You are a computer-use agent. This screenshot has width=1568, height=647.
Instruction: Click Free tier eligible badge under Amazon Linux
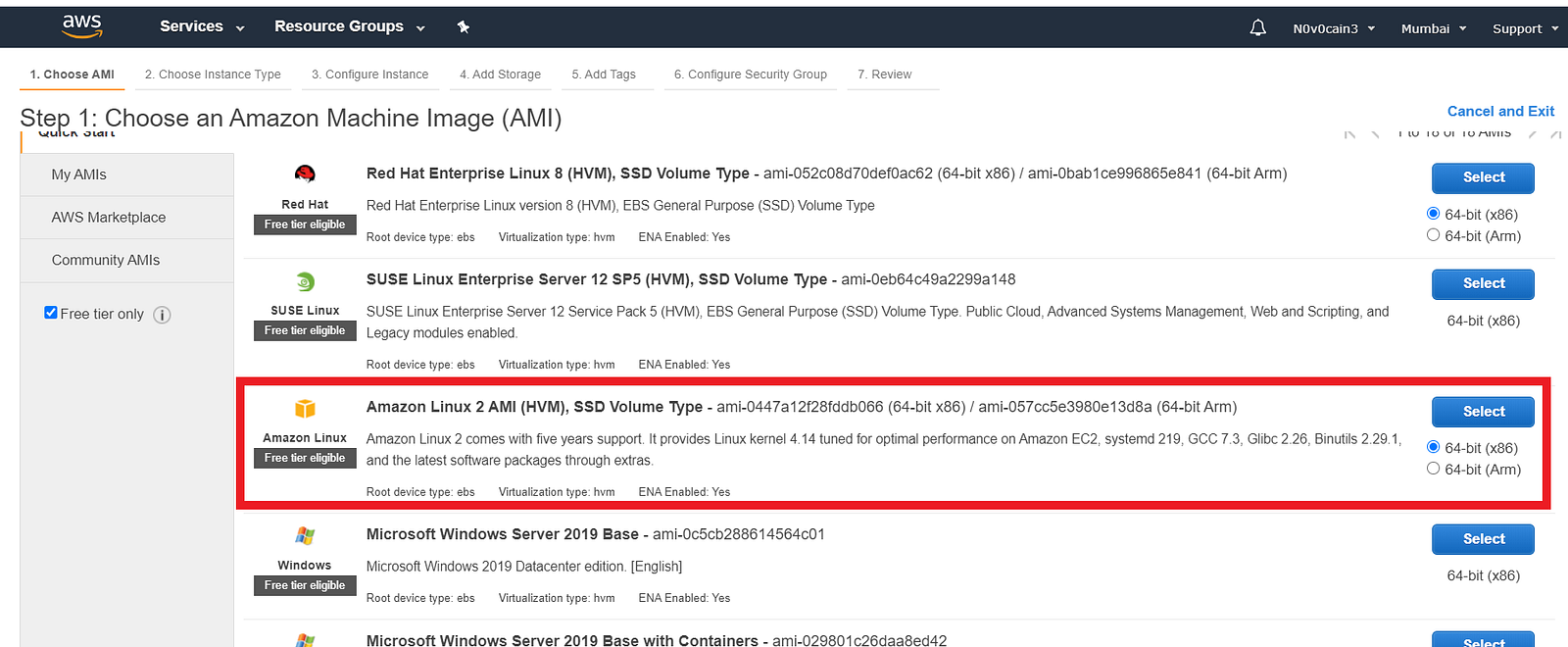pos(305,458)
